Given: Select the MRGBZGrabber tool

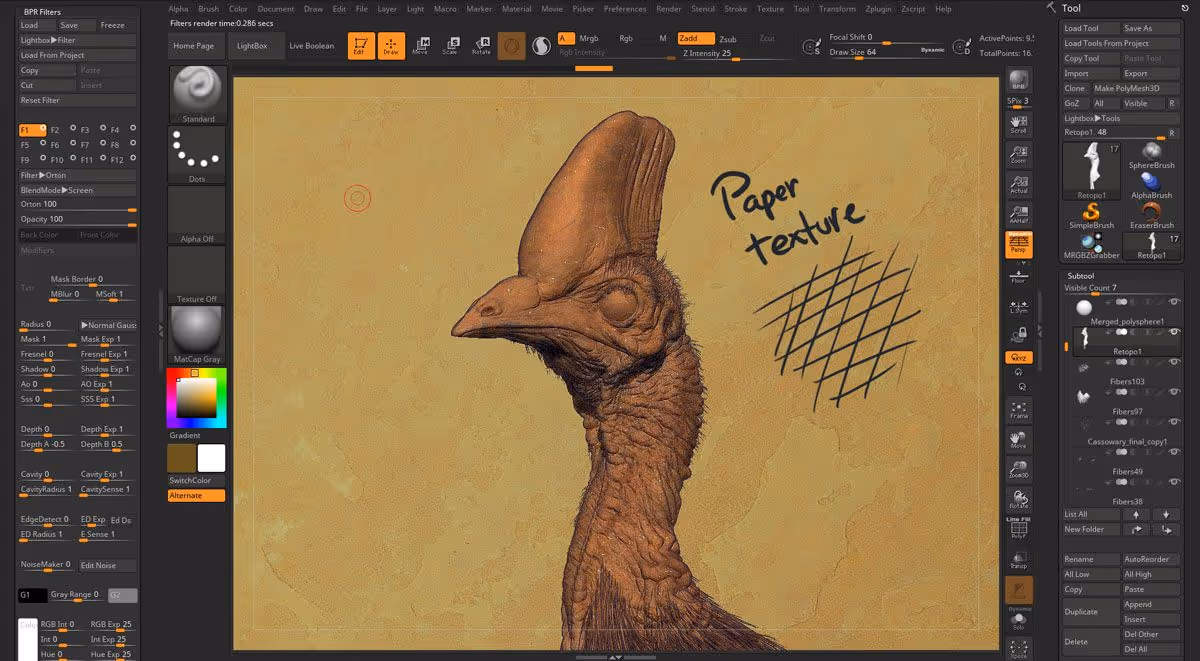Looking at the screenshot, I should click(1091, 245).
